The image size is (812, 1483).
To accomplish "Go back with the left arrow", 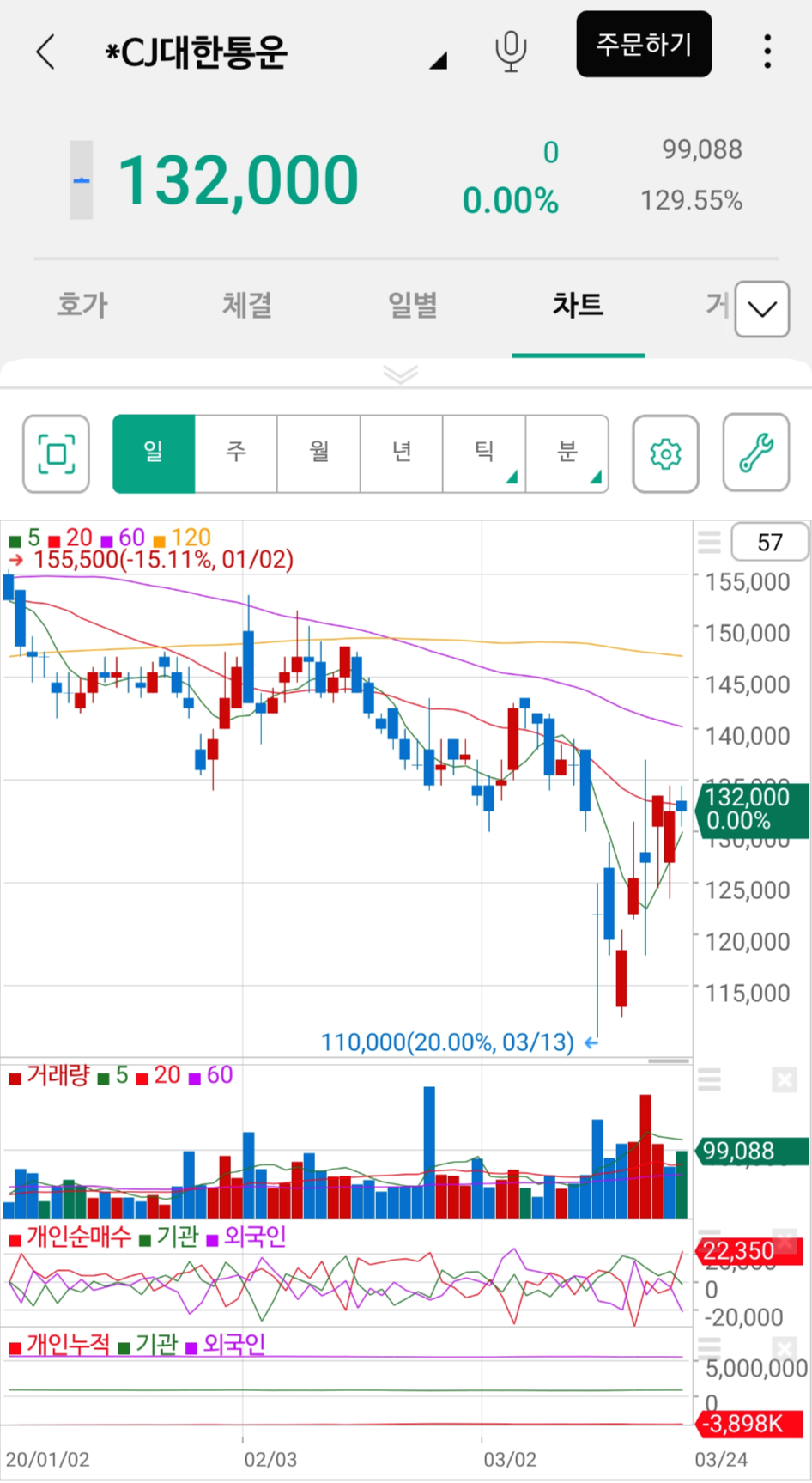I will click(x=46, y=52).
